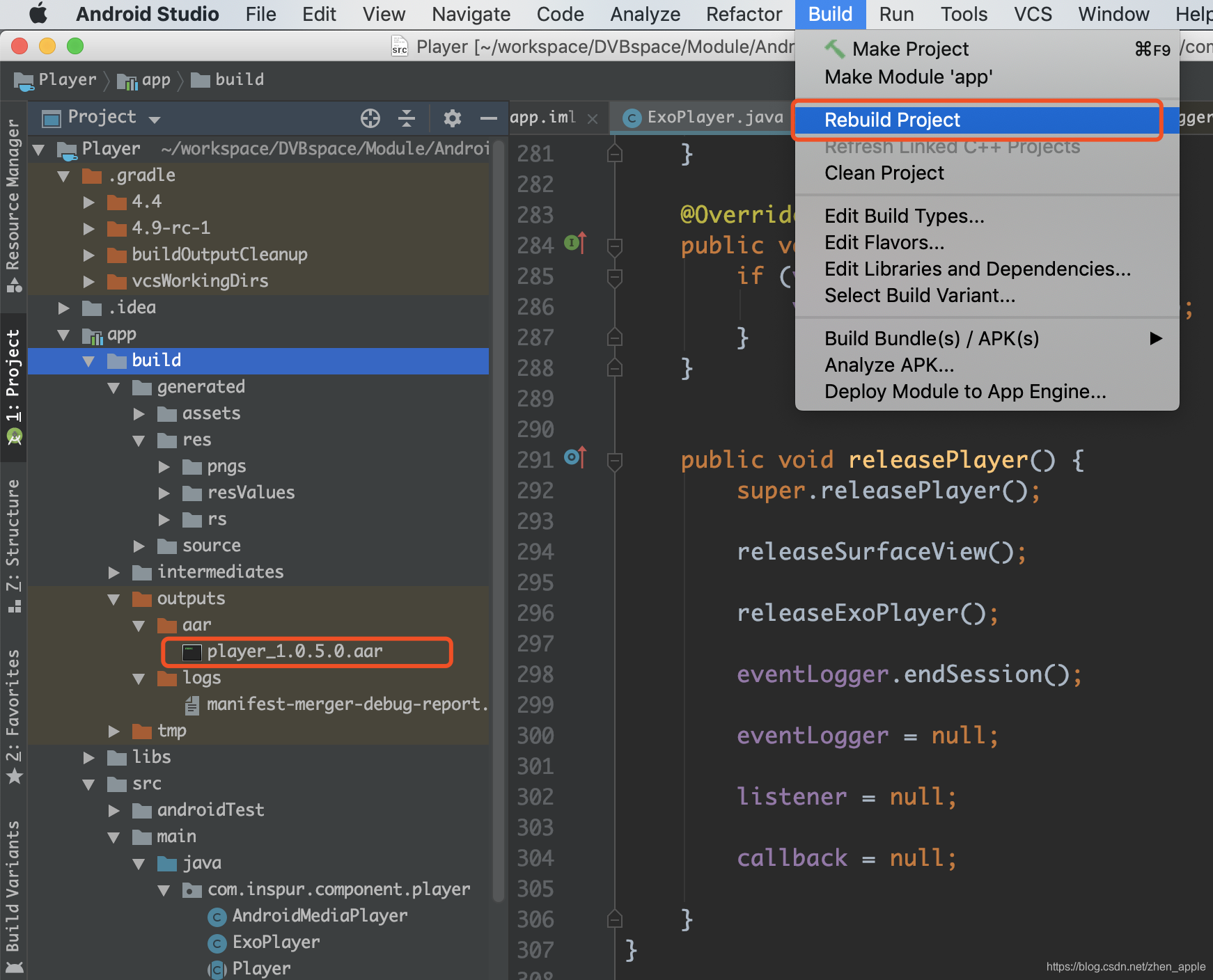
Task: Click the Project panel vertical scrollbar
Action: point(498,522)
